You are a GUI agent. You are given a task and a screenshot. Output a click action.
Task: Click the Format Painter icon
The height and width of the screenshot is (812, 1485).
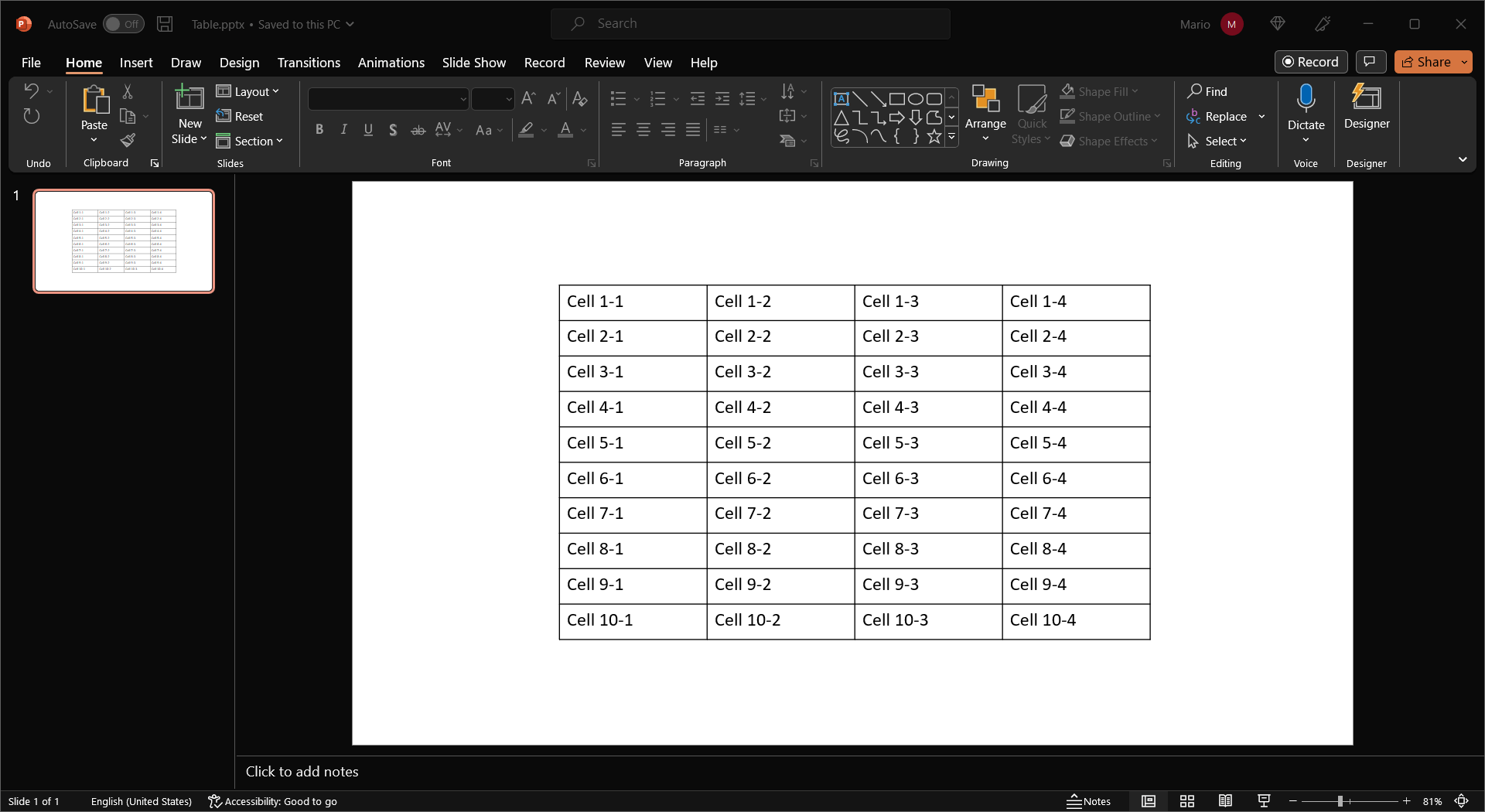(128, 141)
